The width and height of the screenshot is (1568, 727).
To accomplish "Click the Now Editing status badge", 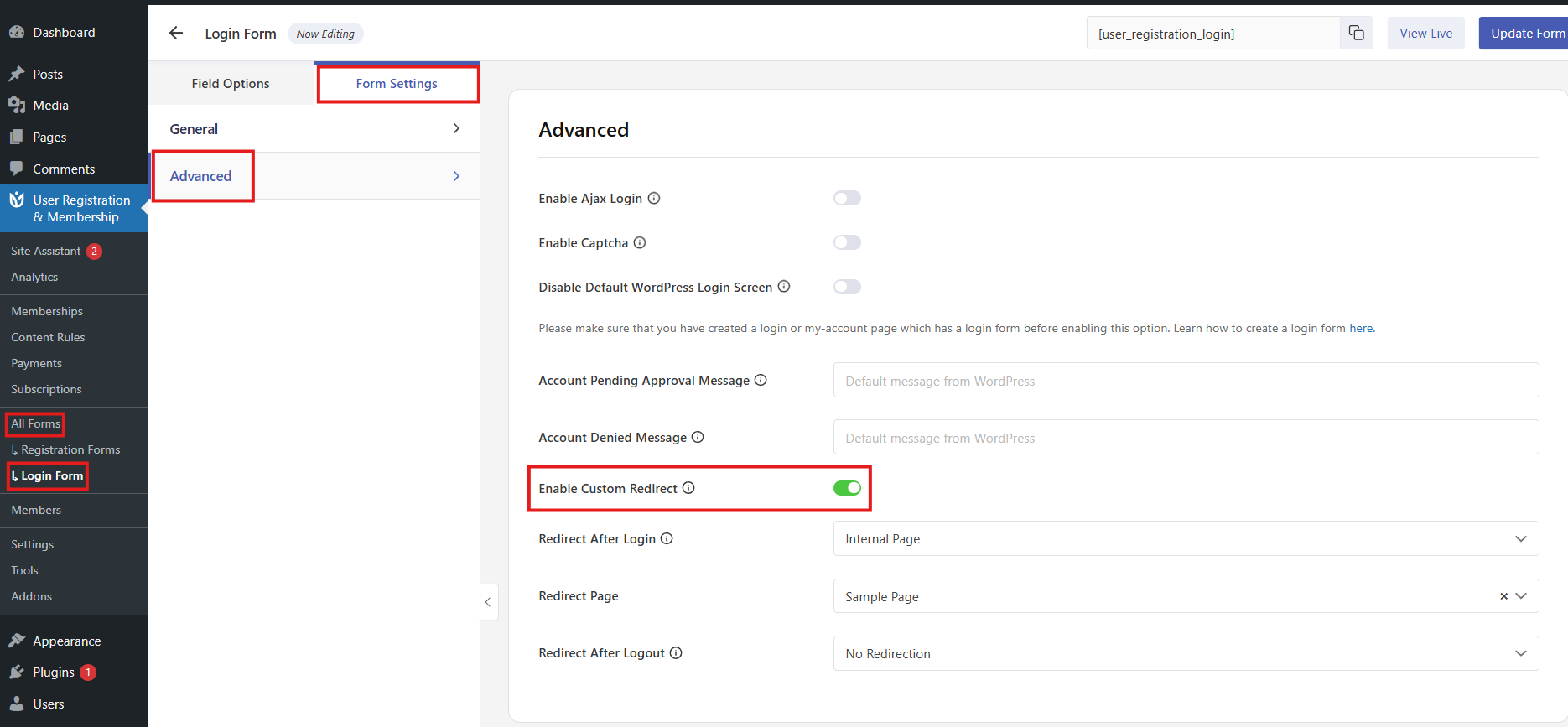I will pos(325,34).
